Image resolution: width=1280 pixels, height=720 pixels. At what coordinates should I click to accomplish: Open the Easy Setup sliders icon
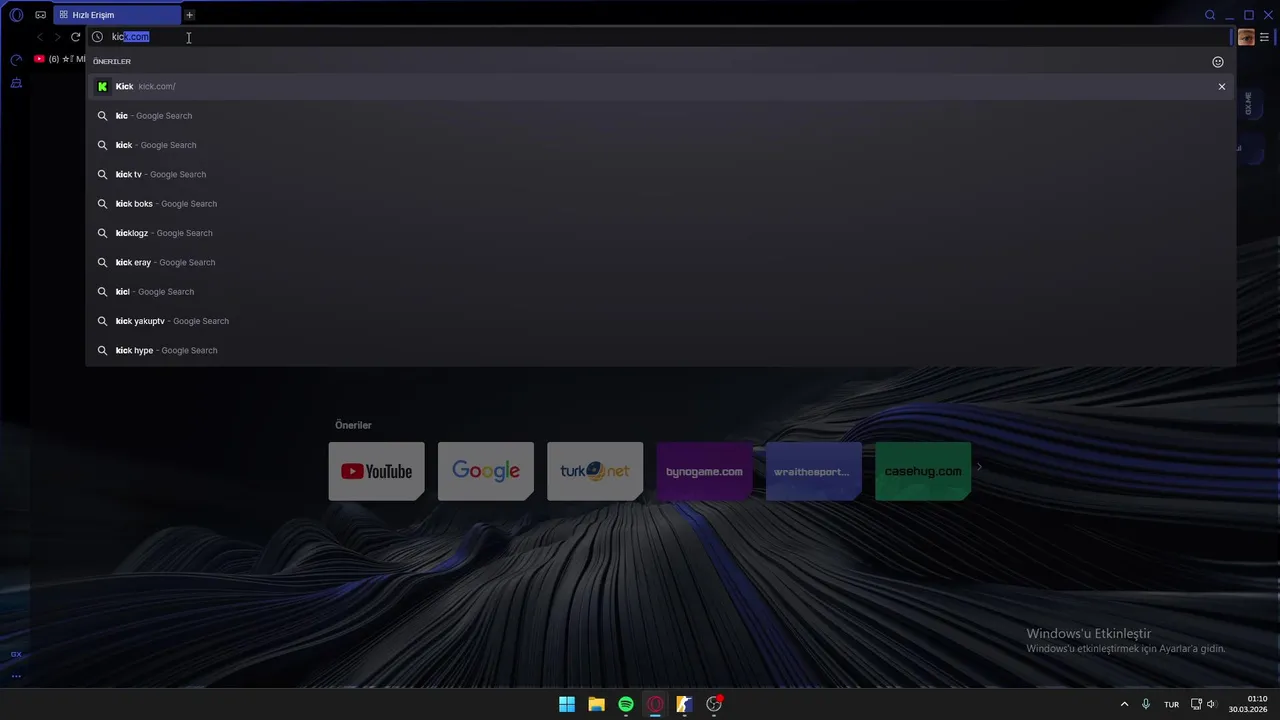pyautogui.click(x=1265, y=37)
